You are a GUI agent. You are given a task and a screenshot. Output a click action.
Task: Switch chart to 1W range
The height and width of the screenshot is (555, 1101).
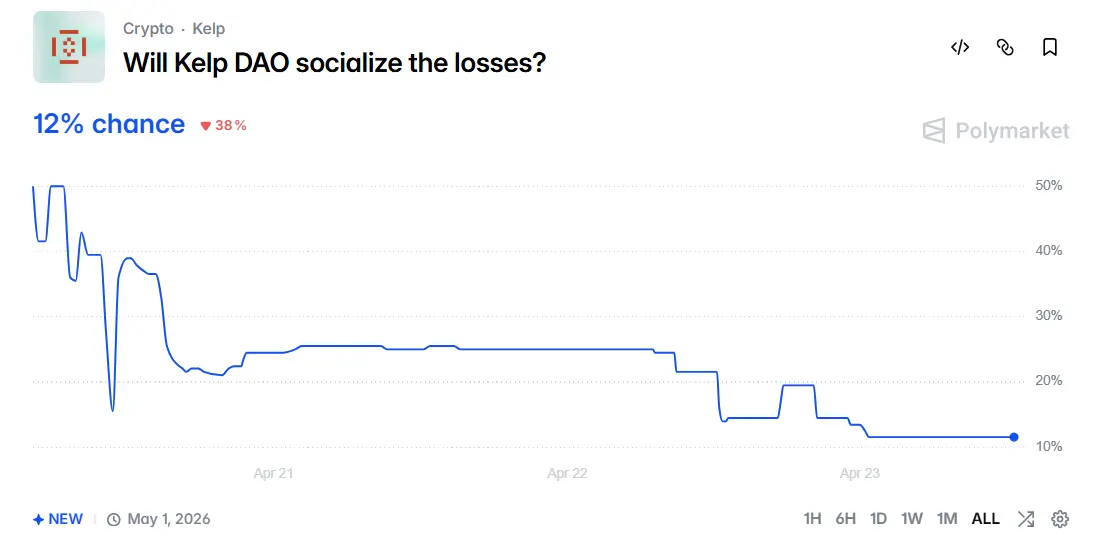pos(911,519)
